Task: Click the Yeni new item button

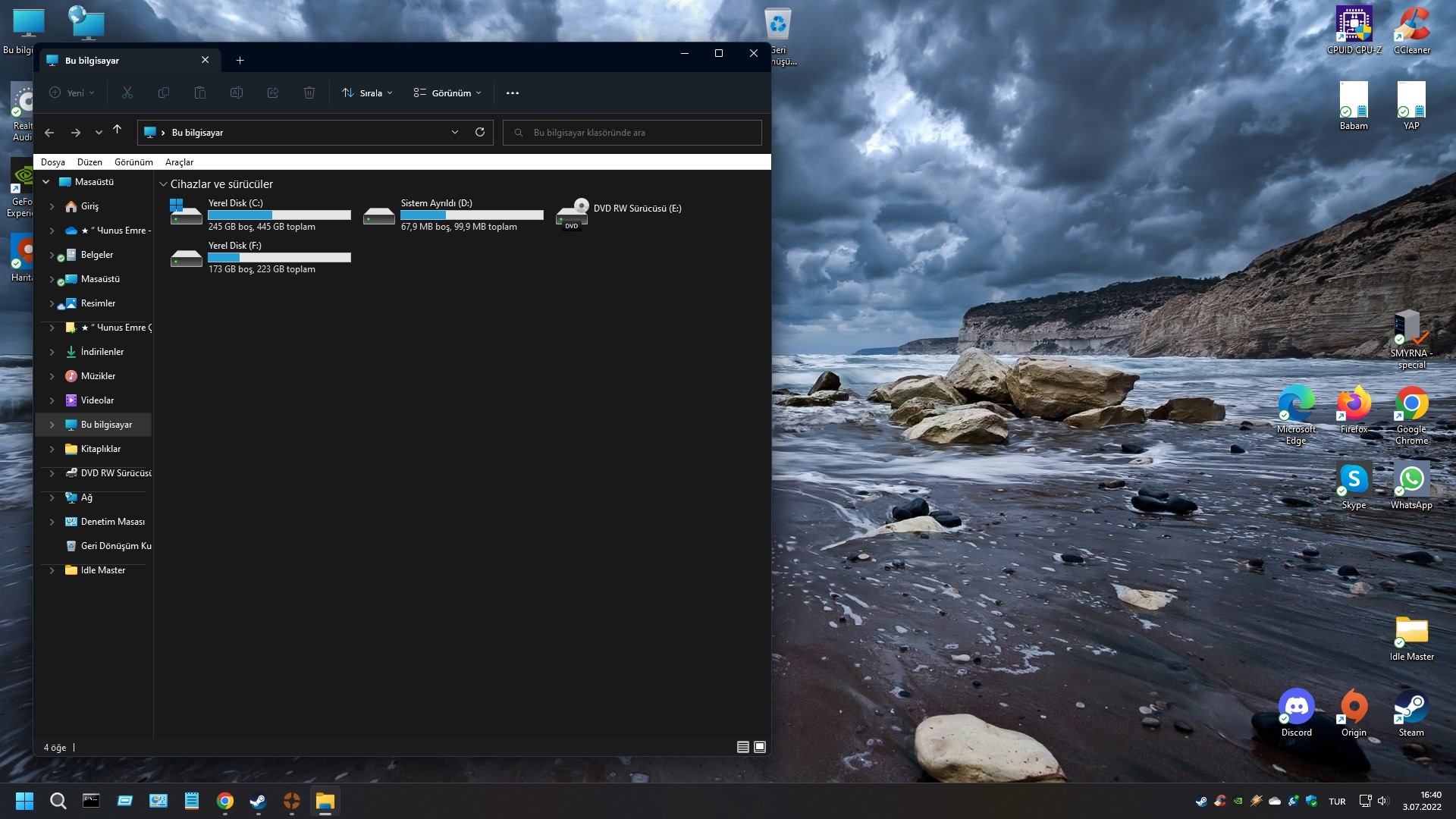Action: (72, 93)
